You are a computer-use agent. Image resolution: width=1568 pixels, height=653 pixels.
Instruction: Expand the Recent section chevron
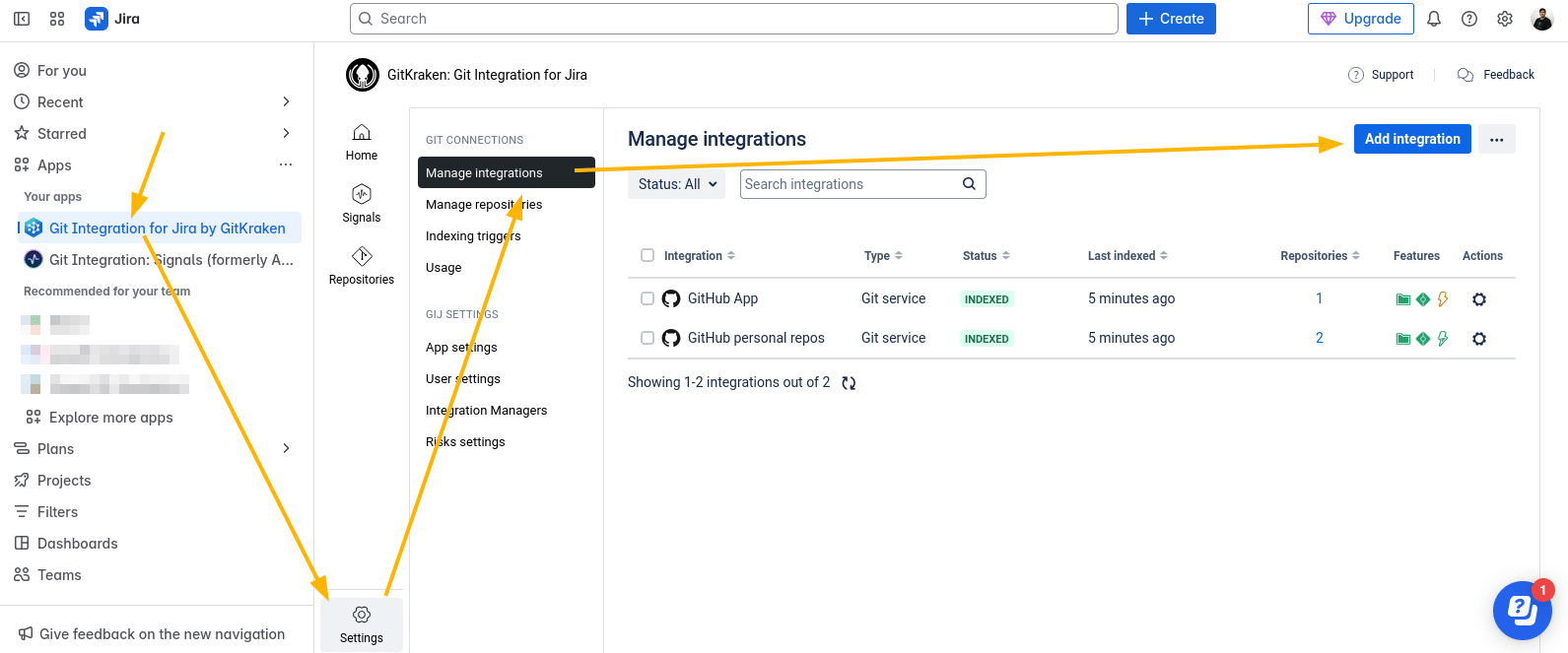tap(286, 101)
